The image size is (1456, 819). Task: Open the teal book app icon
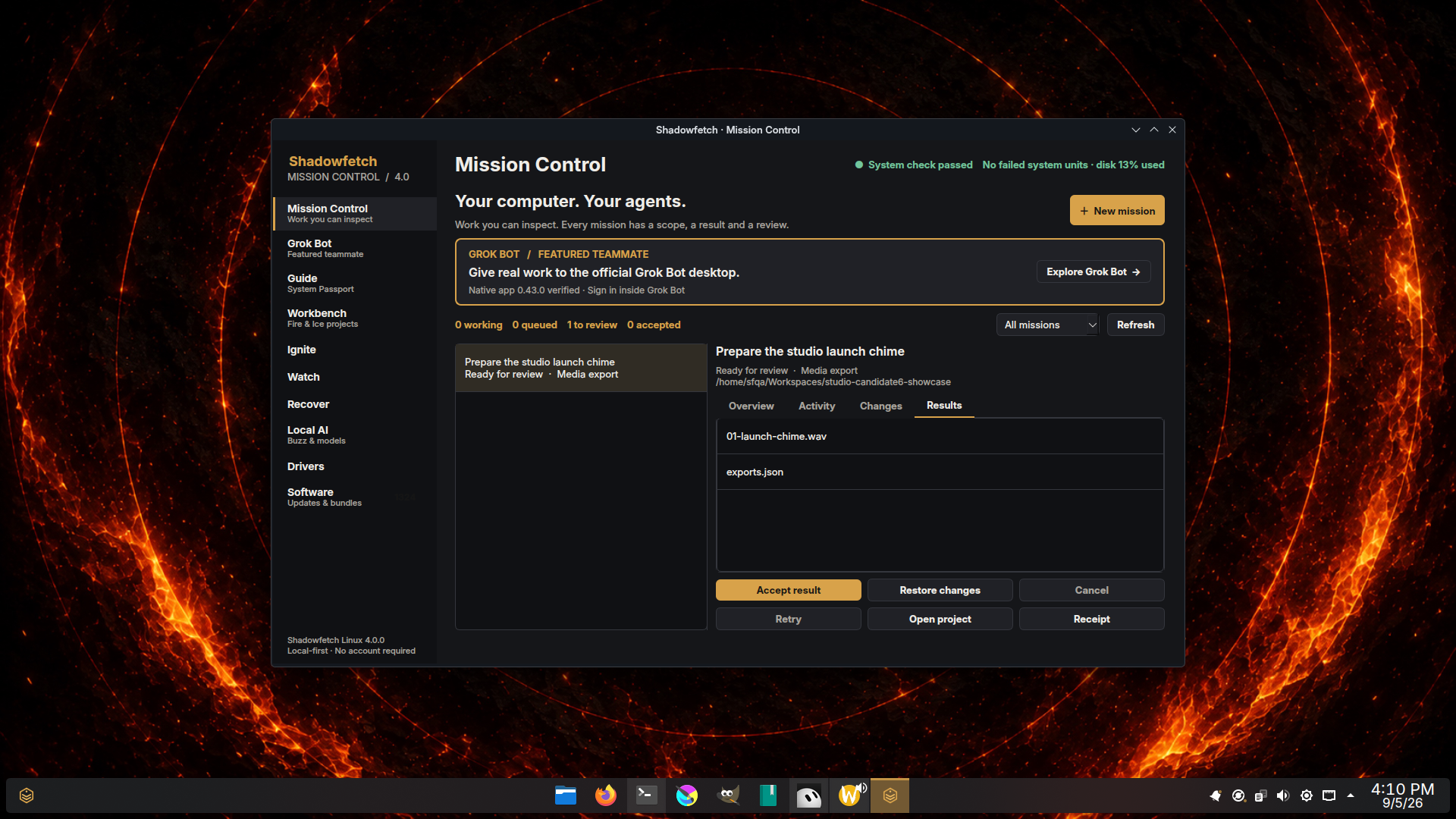[x=768, y=795]
